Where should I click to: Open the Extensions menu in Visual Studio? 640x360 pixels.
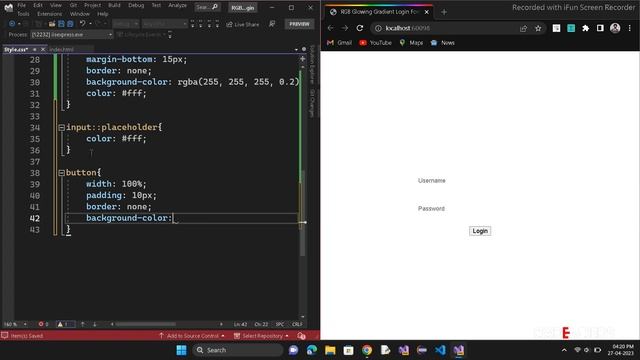pyautogui.click(x=49, y=14)
